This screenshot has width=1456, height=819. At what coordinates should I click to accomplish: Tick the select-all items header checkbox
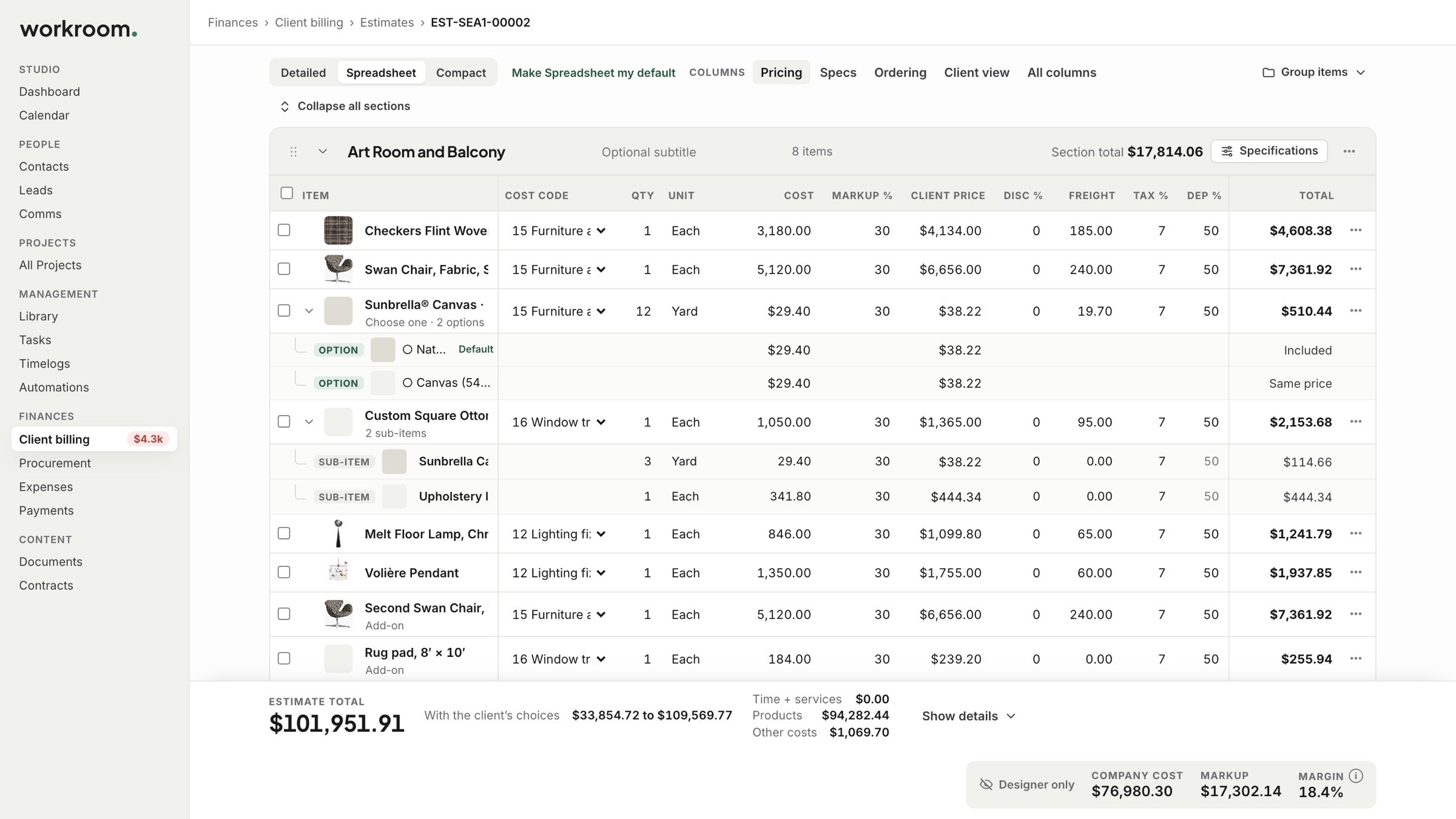[287, 193]
